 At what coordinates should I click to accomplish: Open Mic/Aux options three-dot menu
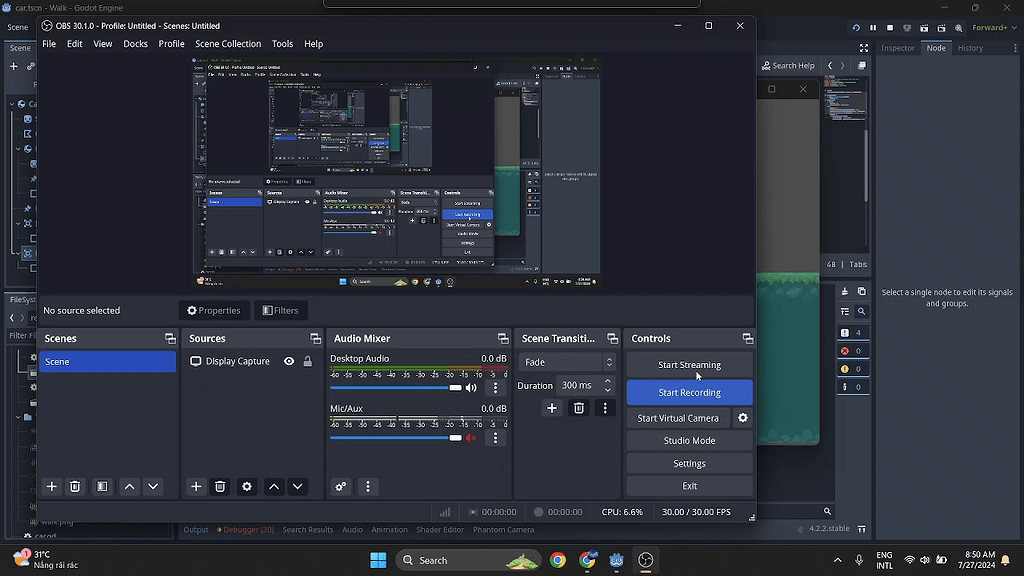coord(496,438)
